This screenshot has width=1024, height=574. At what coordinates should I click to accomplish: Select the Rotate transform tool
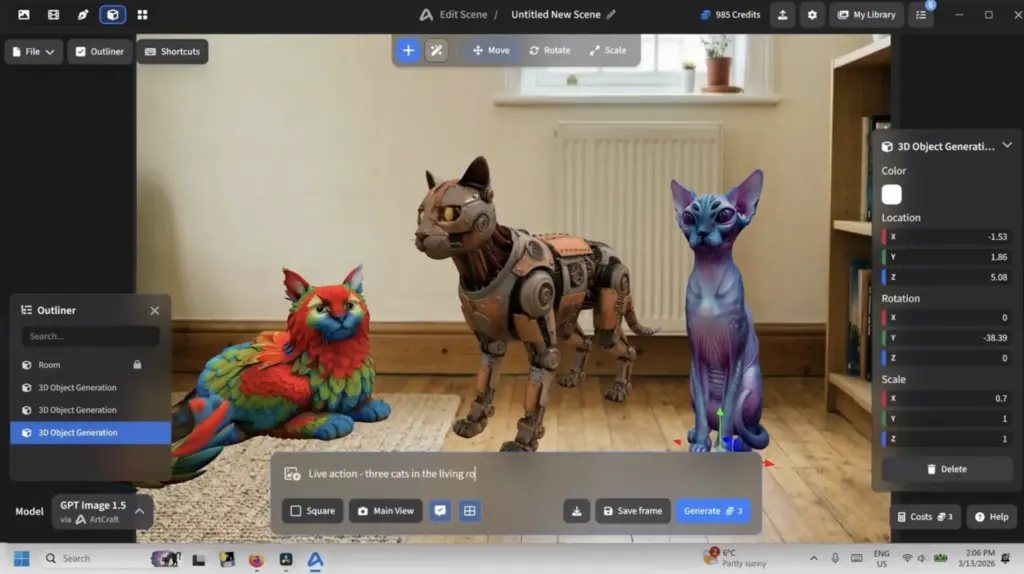(x=550, y=50)
